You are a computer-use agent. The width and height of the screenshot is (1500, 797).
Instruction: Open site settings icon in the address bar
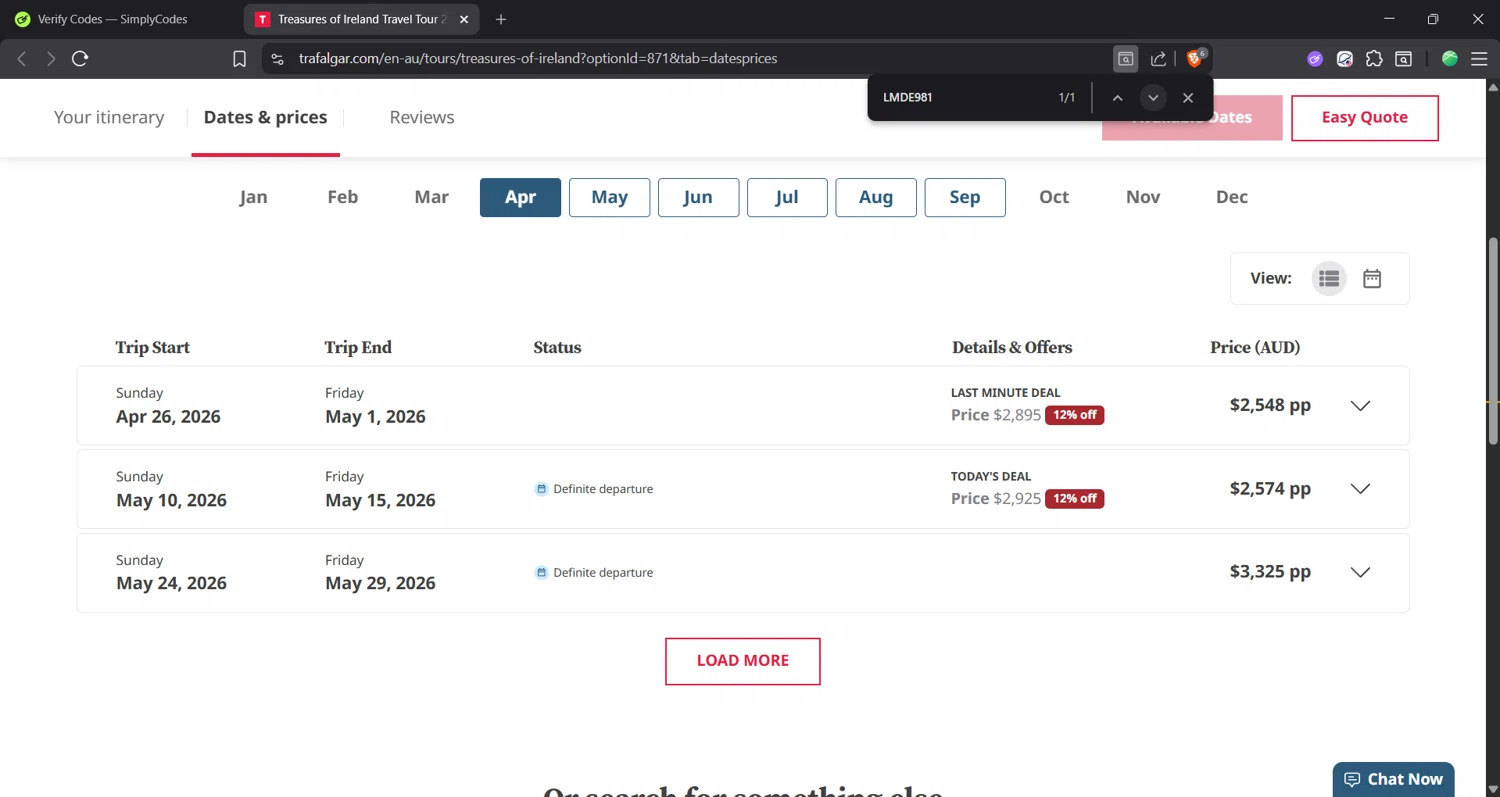pyautogui.click(x=278, y=59)
